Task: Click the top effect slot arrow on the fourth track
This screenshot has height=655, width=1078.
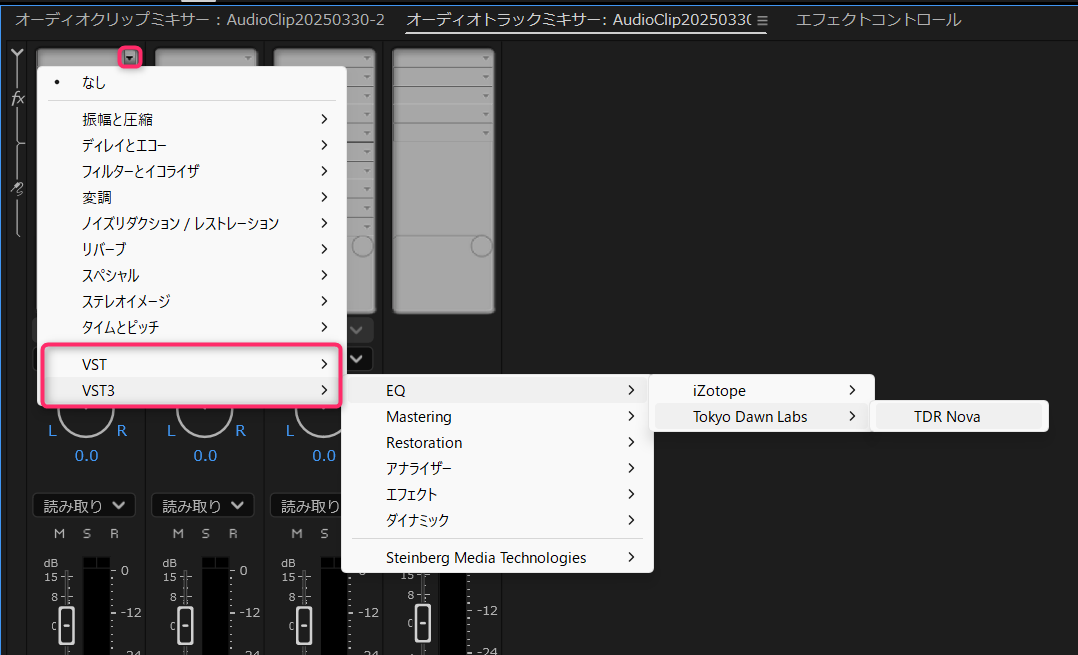Action: pos(486,59)
